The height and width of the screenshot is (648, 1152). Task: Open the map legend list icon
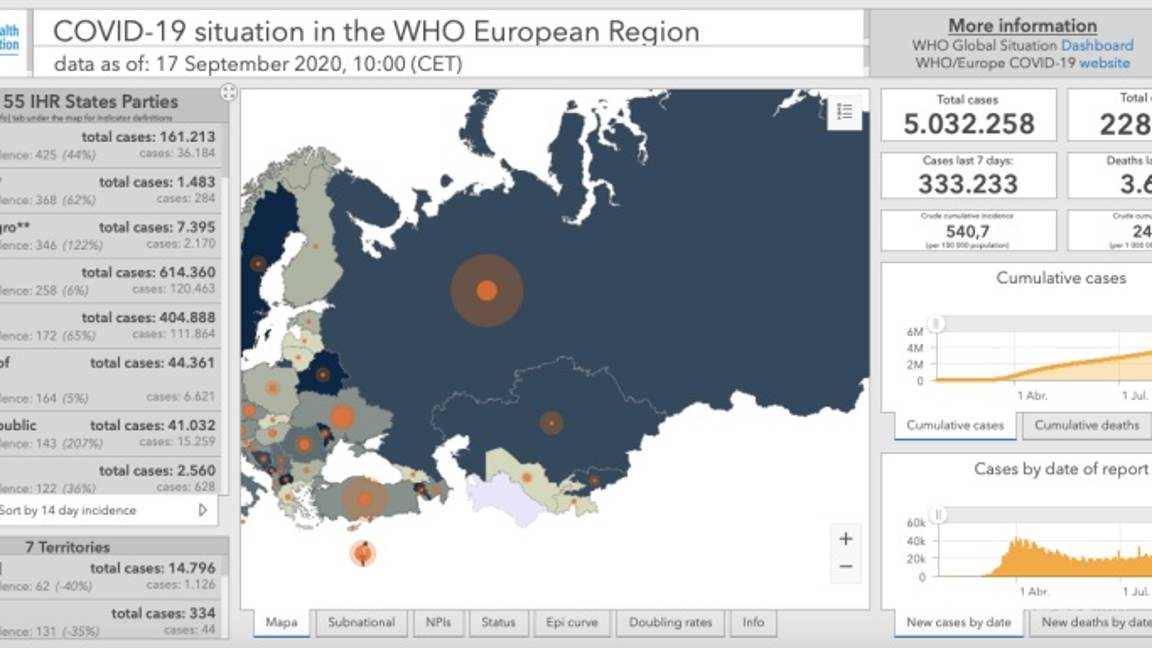pyautogui.click(x=845, y=112)
